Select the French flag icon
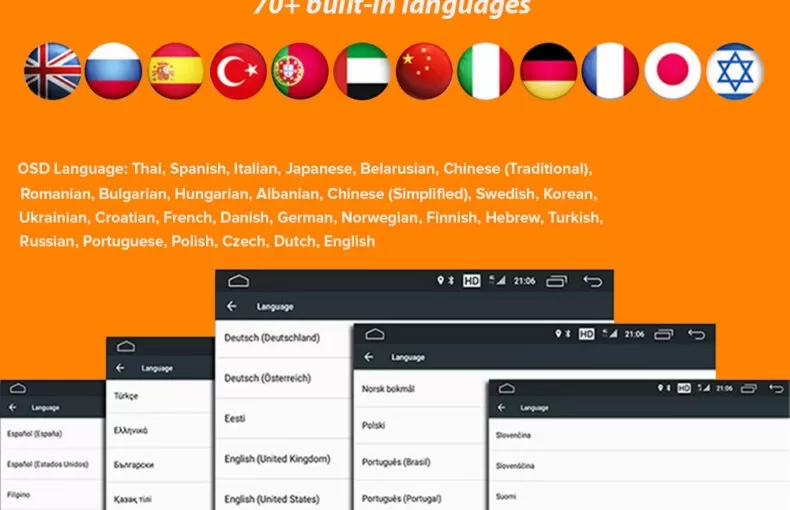 [610, 71]
